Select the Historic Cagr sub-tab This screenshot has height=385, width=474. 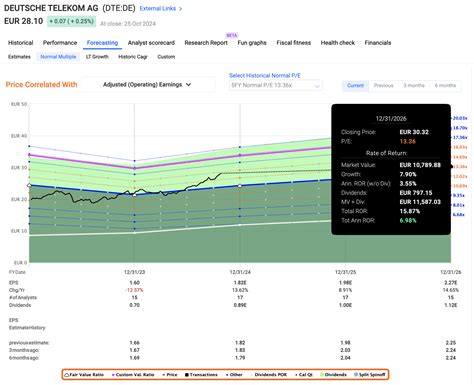point(133,57)
